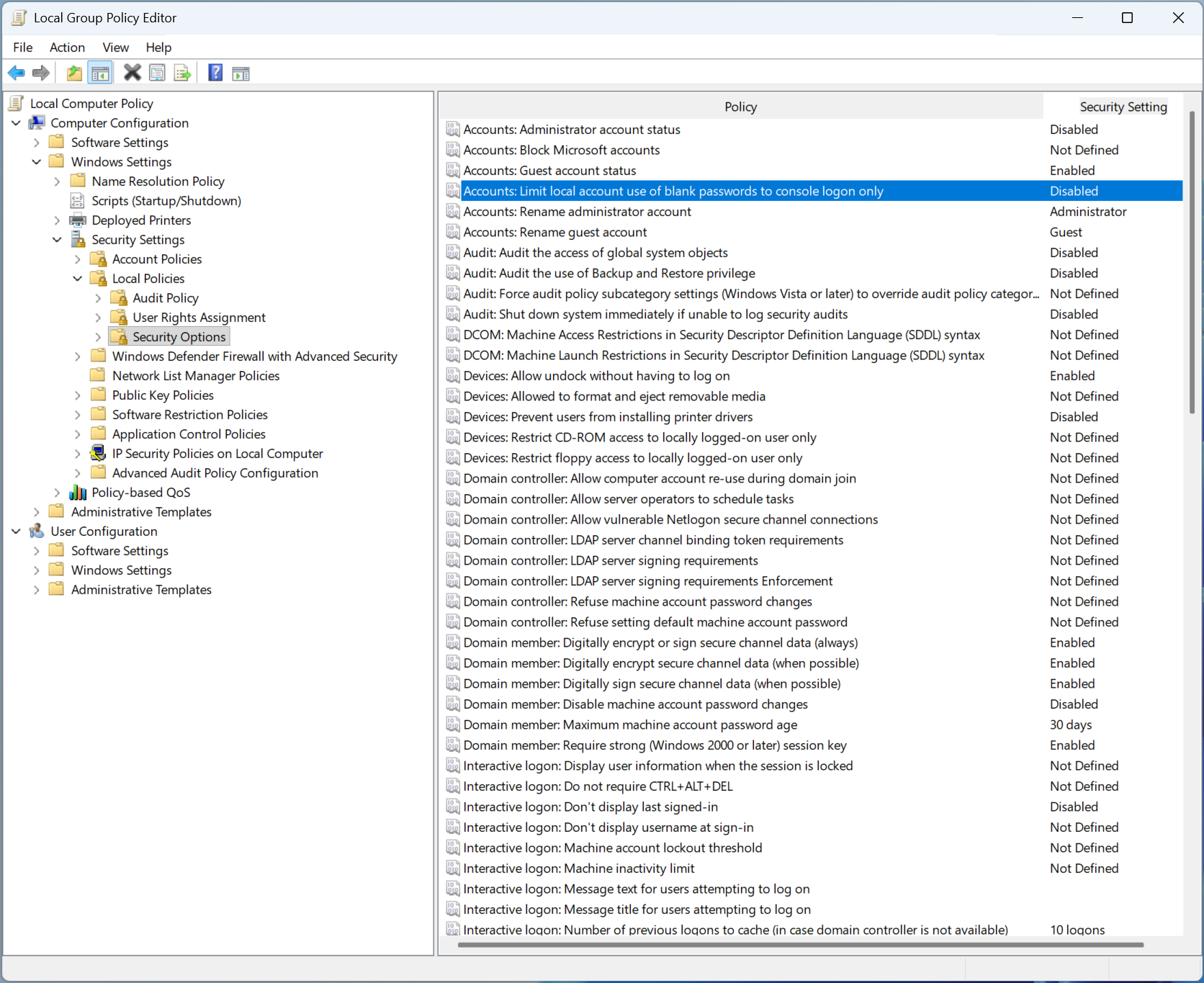The height and width of the screenshot is (983, 1204).
Task: Click the horizontal scrollbar below policy list
Action: point(799,944)
